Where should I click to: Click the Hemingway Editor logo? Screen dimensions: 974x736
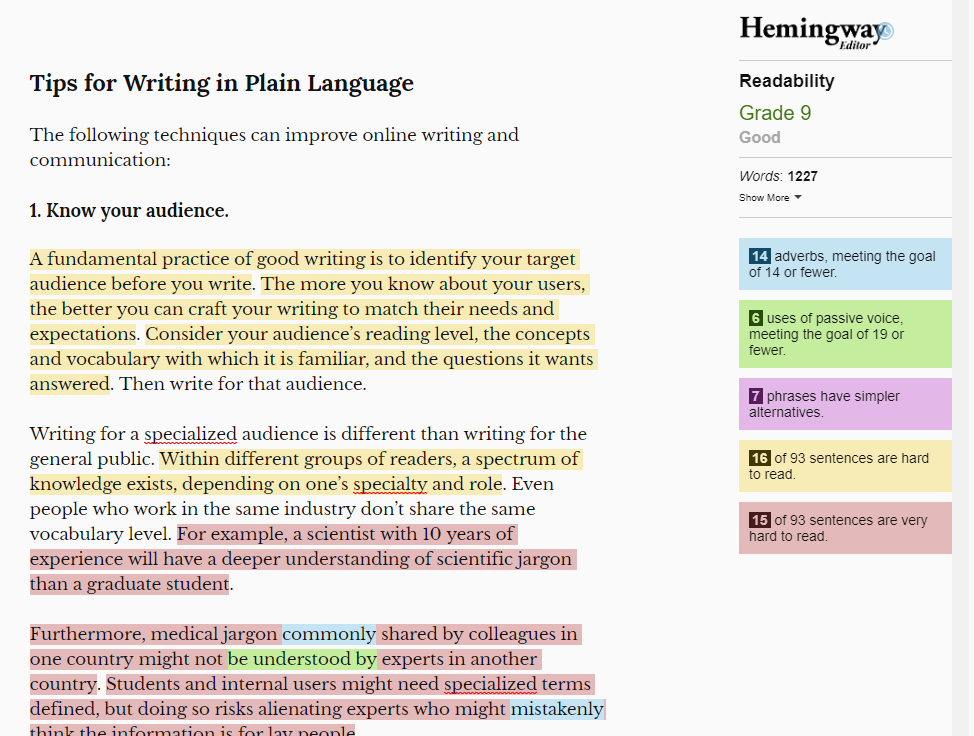click(x=816, y=32)
